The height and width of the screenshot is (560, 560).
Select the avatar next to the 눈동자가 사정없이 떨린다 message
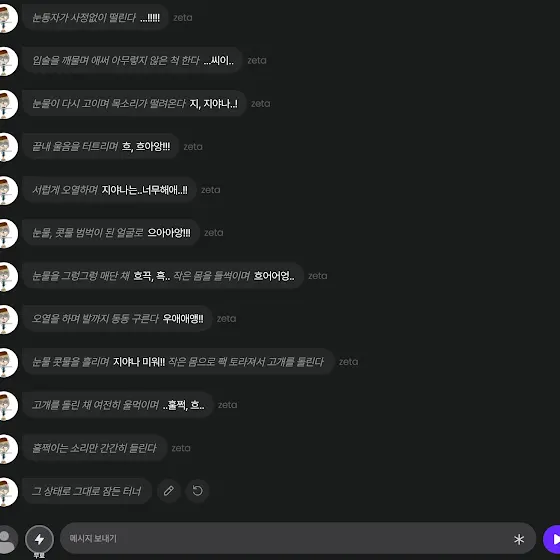[x=7, y=18]
